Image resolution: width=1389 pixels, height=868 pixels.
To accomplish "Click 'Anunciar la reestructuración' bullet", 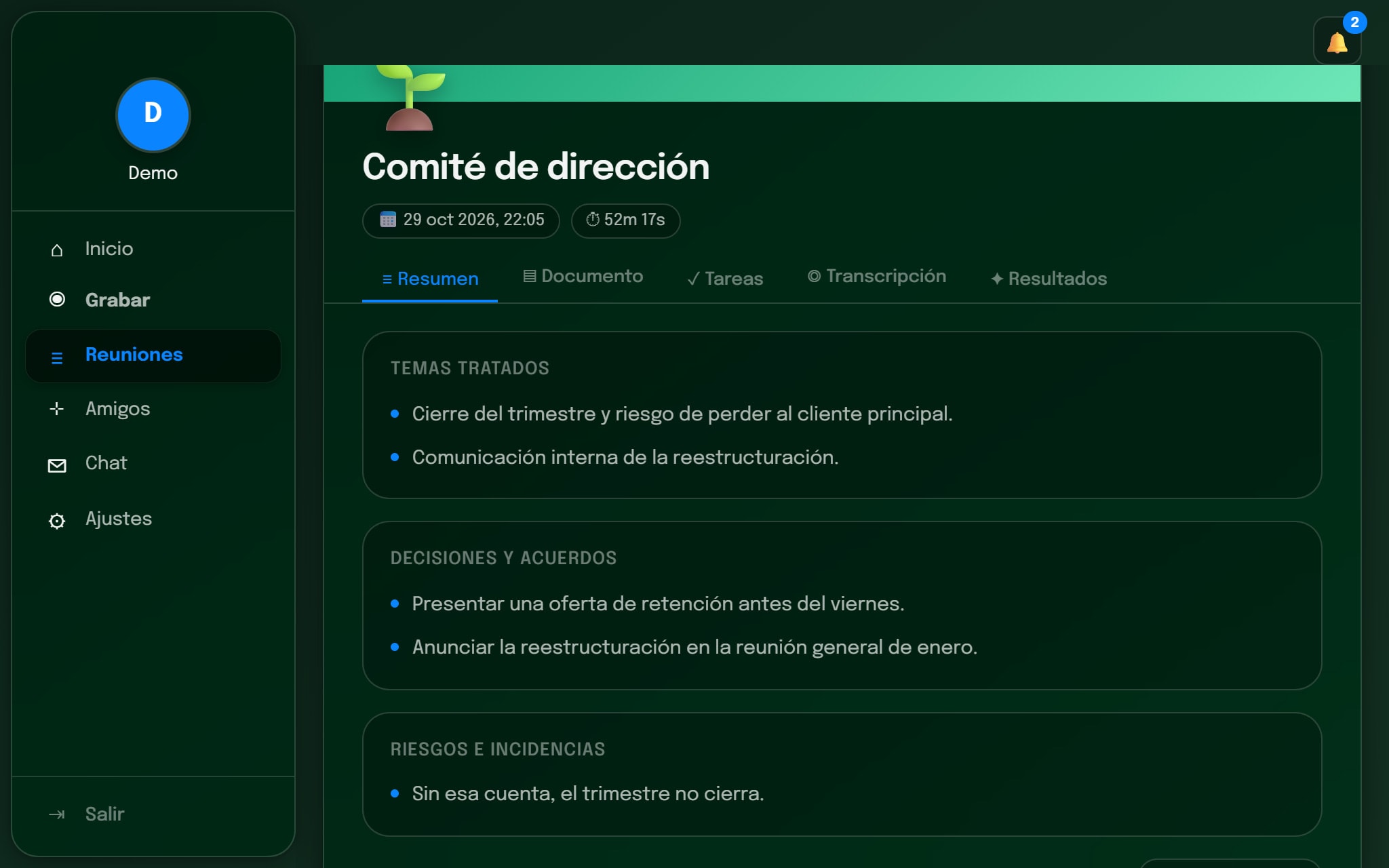I will coord(694,647).
